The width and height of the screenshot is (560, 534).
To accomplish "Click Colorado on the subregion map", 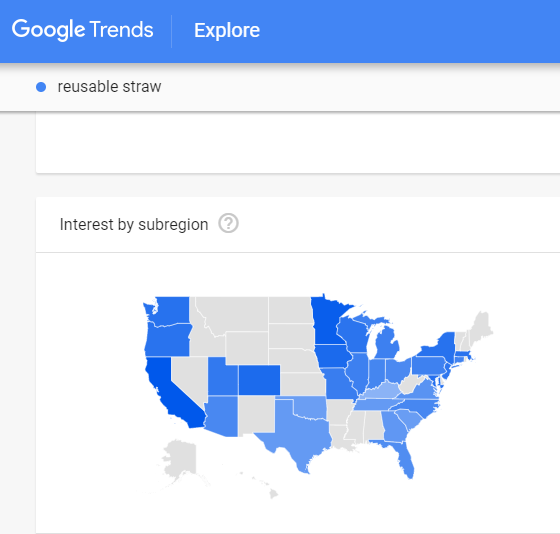I will [259, 380].
